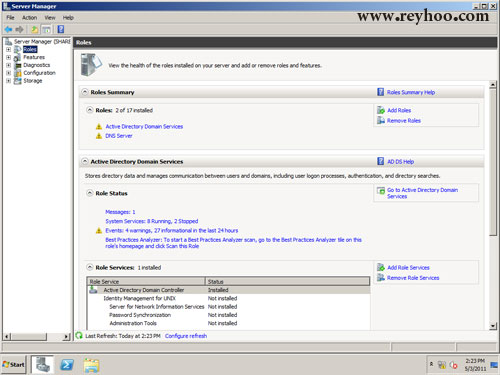Select Roles in the console tree
The image size is (500, 375).
(30, 49)
